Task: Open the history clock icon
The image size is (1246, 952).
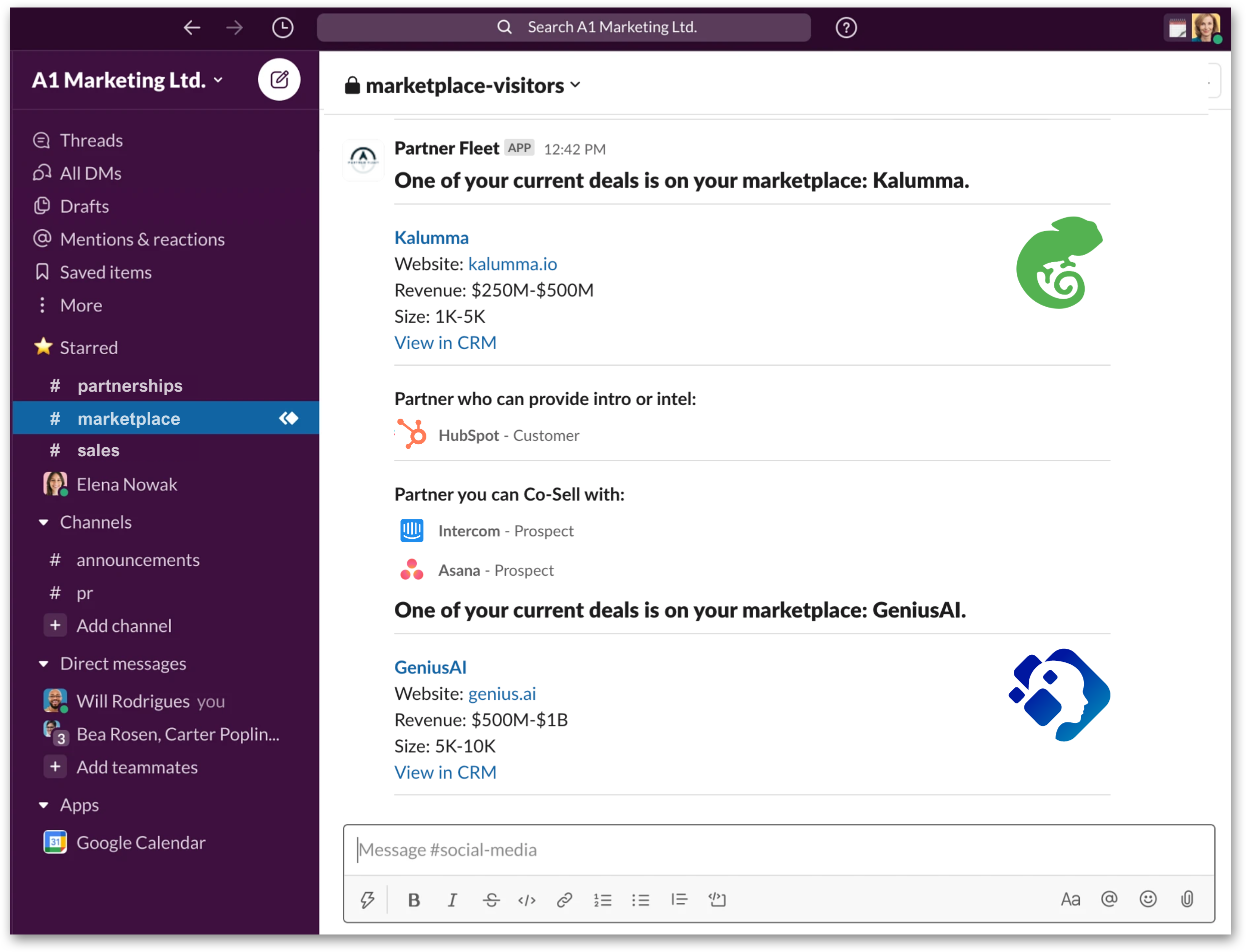Action: 282,27
